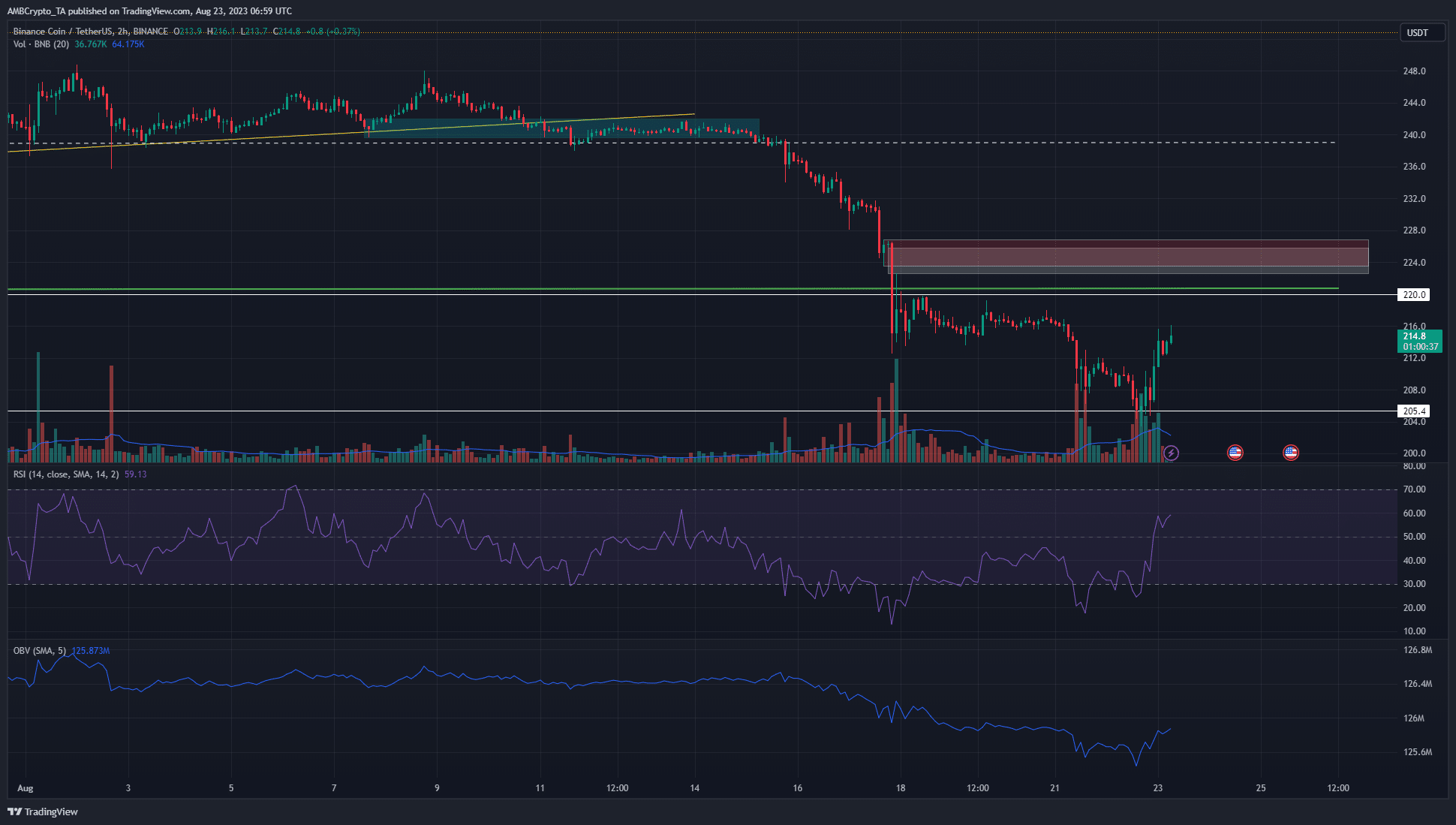Click the RSI 30.00 axis label
The height and width of the screenshot is (825, 1456).
click(1414, 584)
